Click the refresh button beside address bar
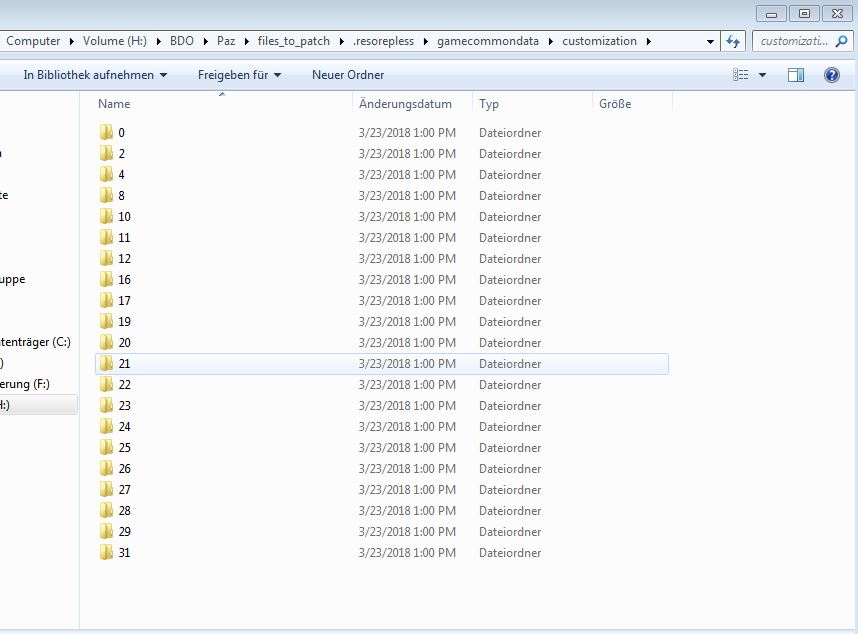 click(x=734, y=41)
